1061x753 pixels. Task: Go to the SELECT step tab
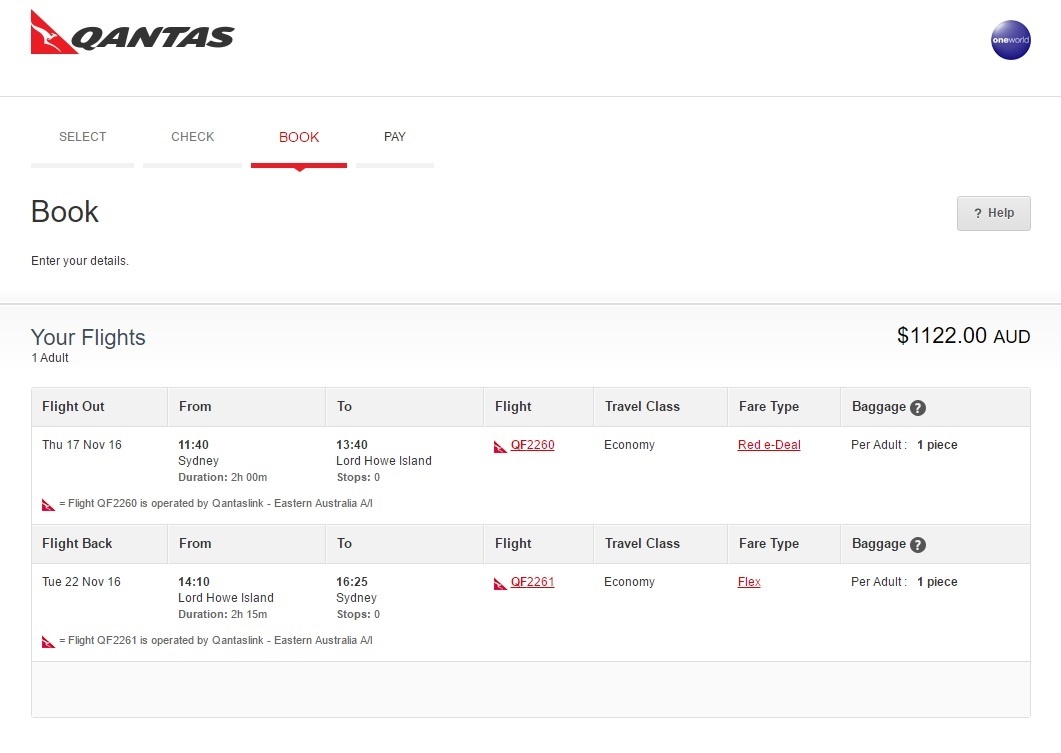click(x=83, y=137)
